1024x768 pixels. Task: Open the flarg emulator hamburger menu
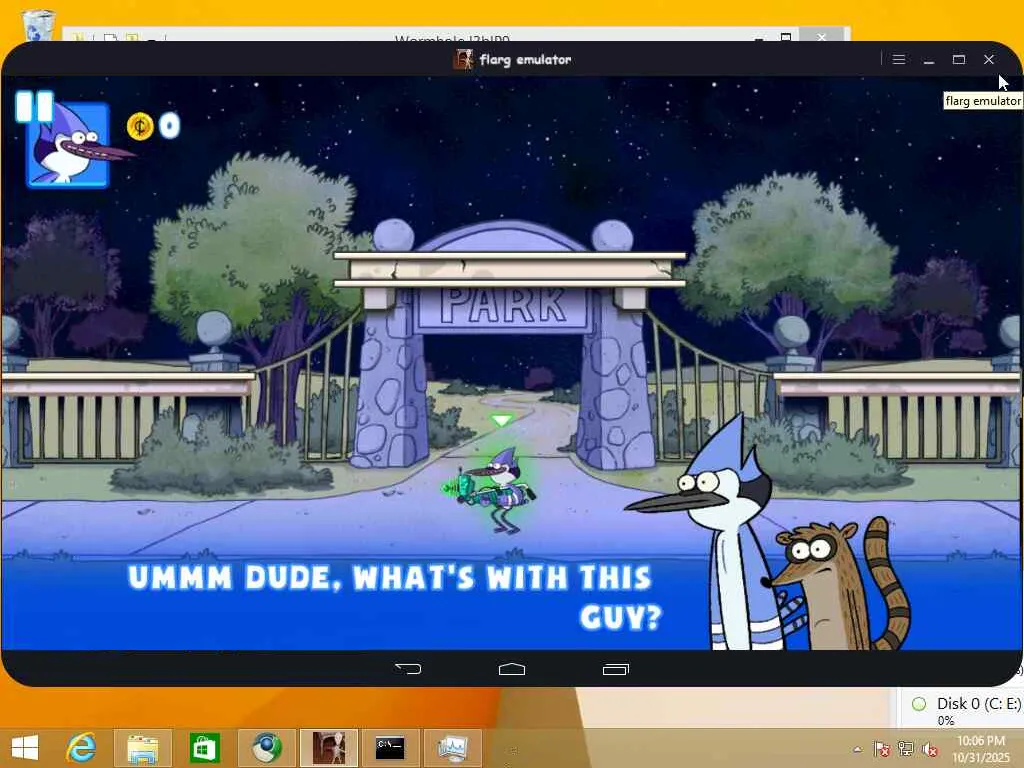(x=899, y=59)
